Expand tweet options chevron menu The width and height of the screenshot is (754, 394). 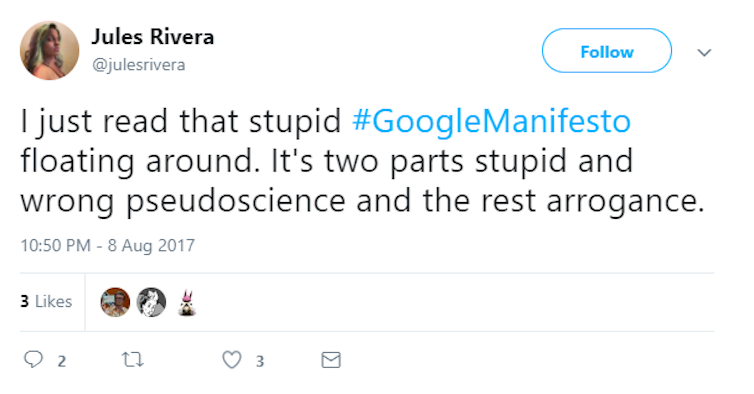(x=704, y=52)
